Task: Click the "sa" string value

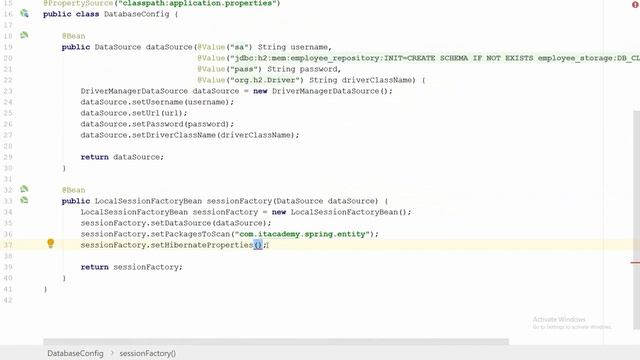Action: pyautogui.click(x=241, y=47)
